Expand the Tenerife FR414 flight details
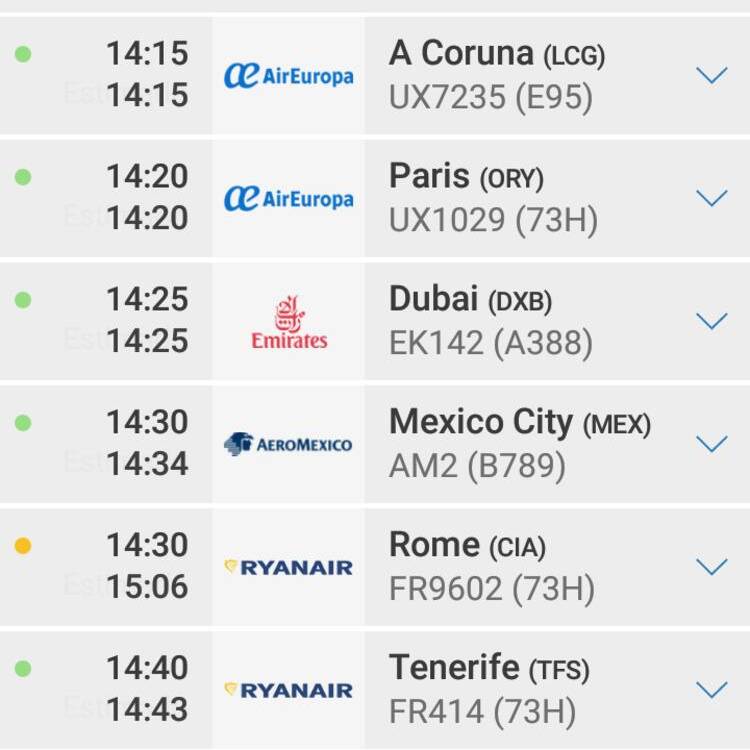Image resolution: width=750 pixels, height=750 pixels. (712, 690)
